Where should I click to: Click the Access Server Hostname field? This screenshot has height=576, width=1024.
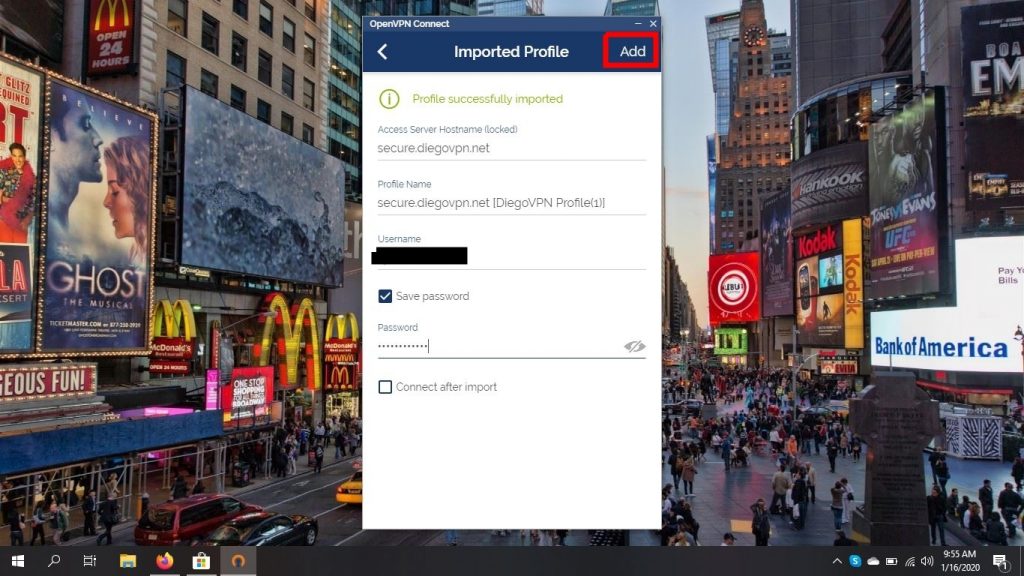[x=510, y=148]
